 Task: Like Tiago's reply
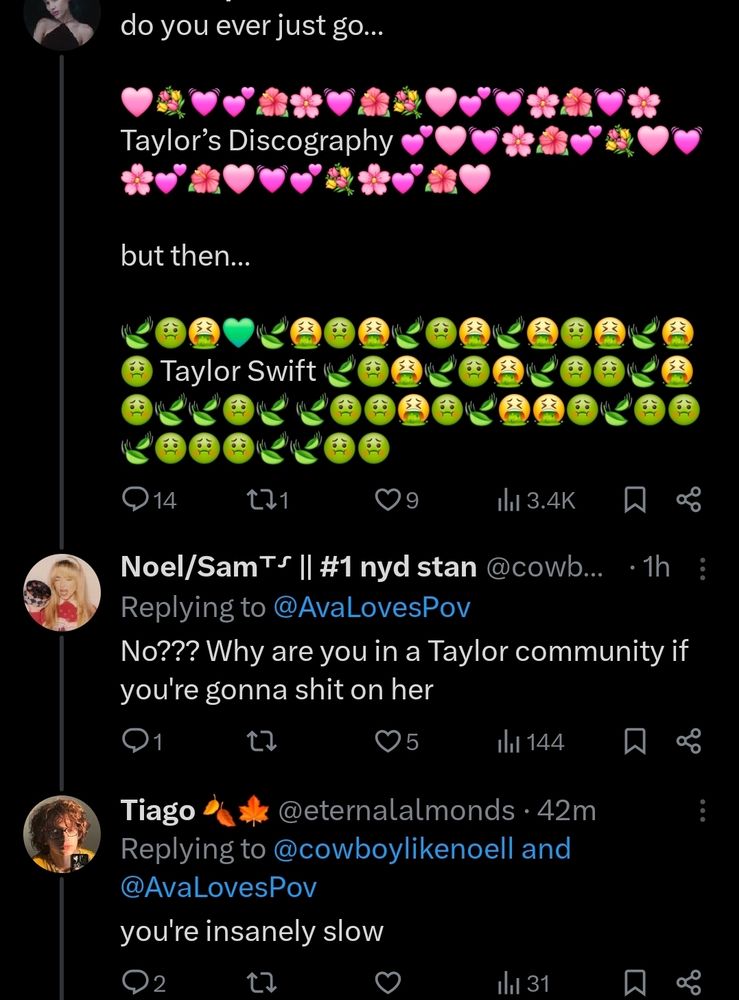pos(387,984)
